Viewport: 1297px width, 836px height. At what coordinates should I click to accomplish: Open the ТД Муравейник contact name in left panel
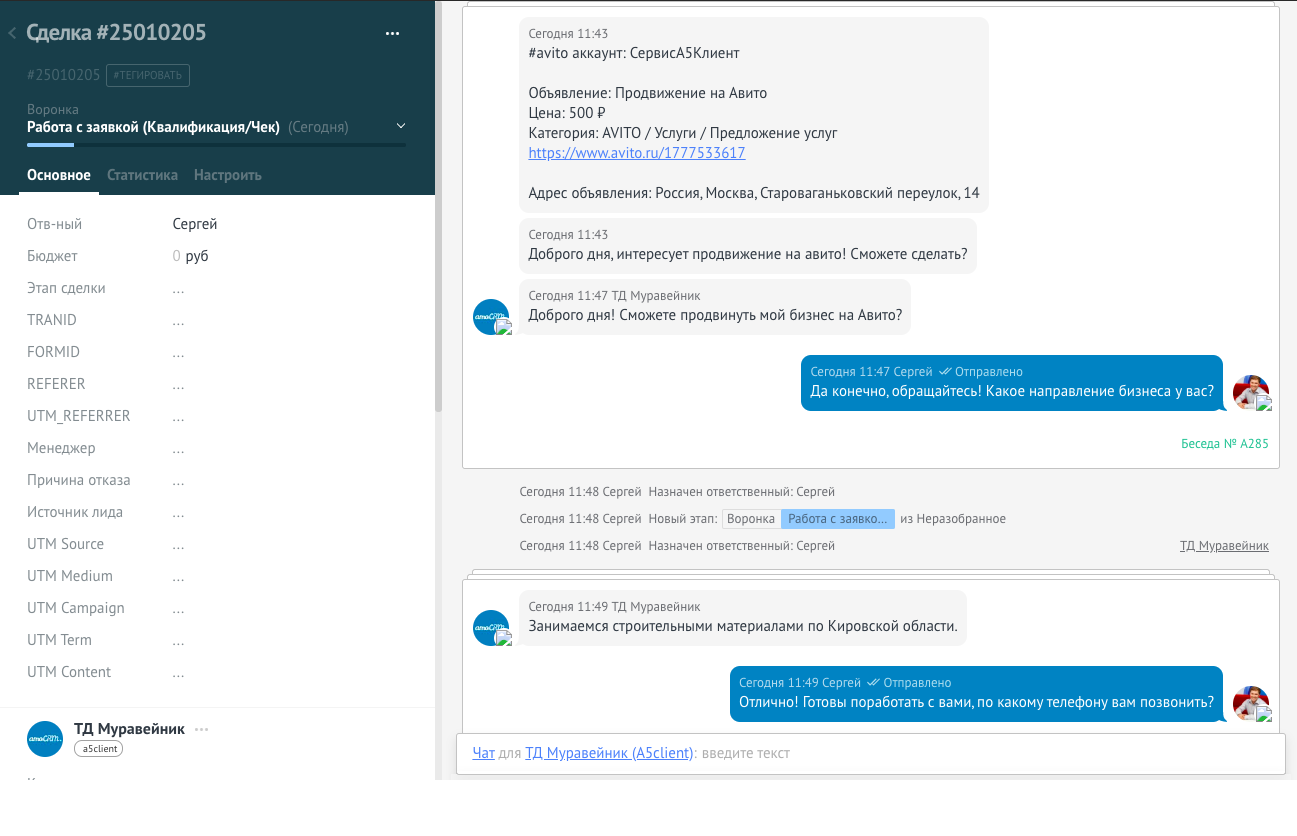pos(129,729)
